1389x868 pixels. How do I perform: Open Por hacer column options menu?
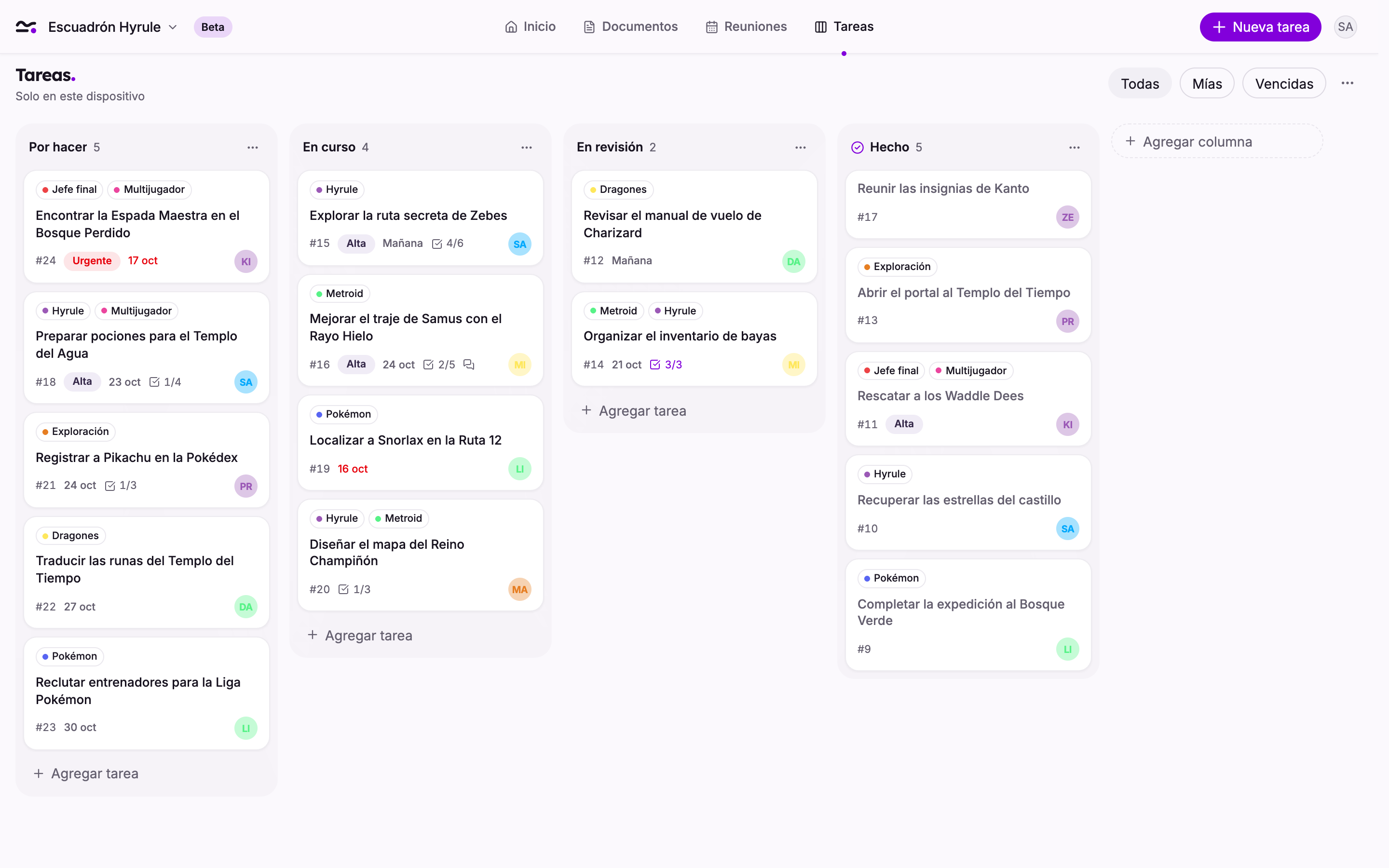253,148
